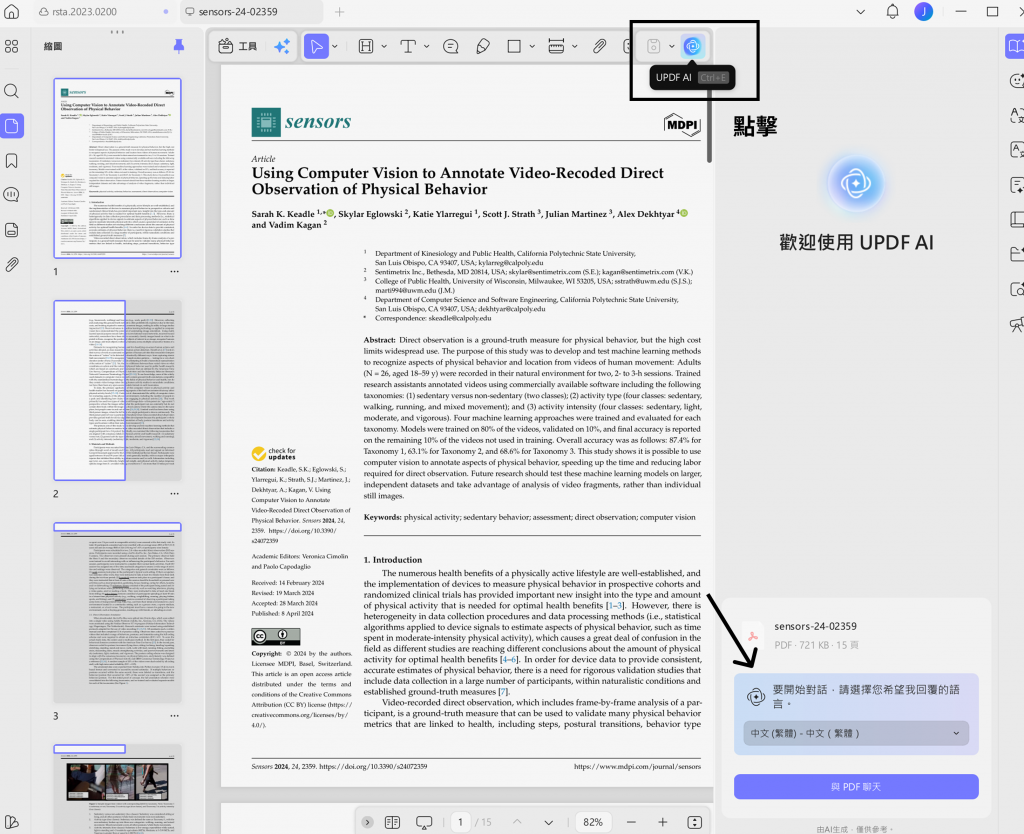Select the text T tool
This screenshot has height=834, width=1024.
408,46
